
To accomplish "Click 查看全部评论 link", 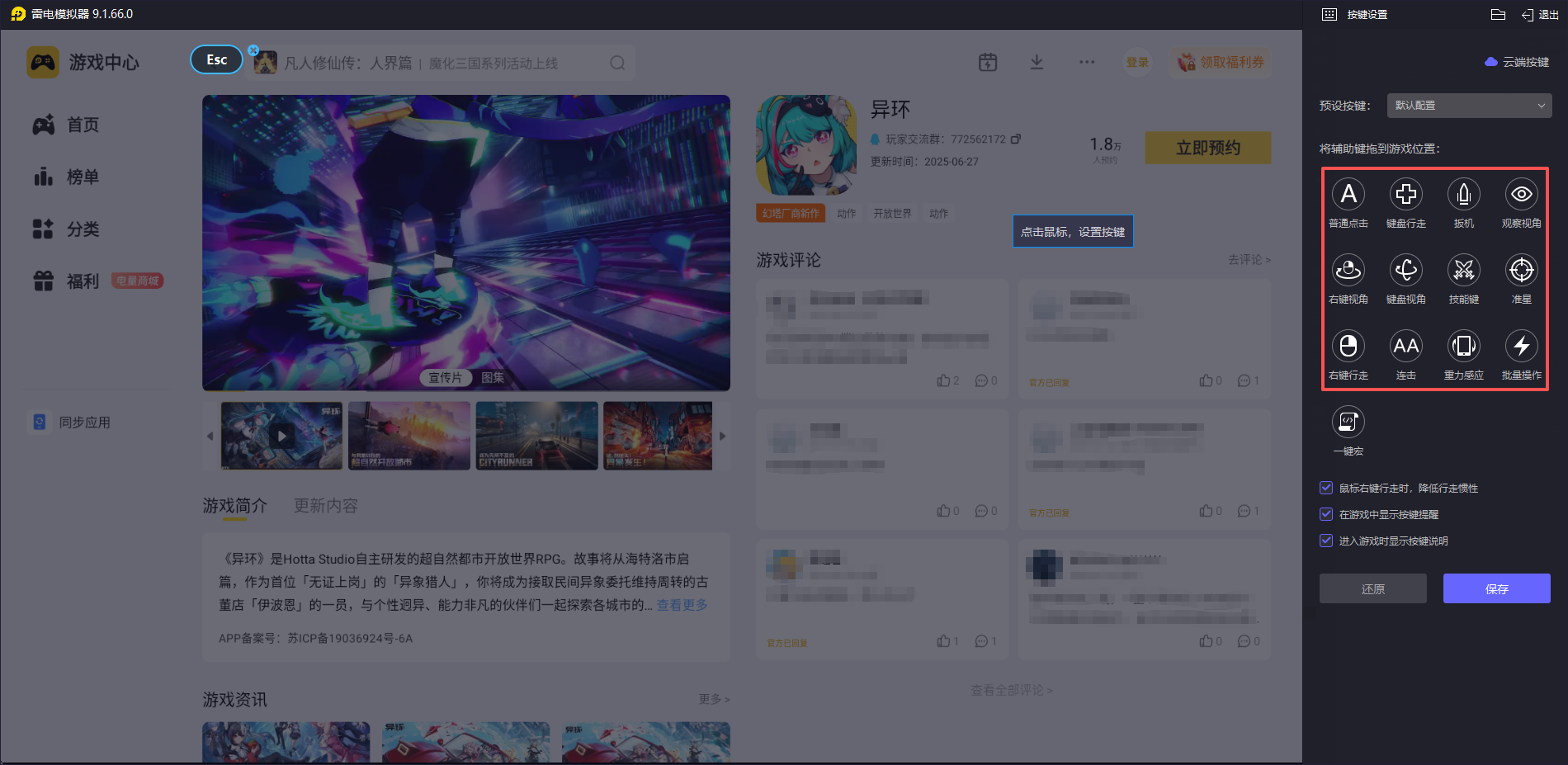I will (1011, 690).
